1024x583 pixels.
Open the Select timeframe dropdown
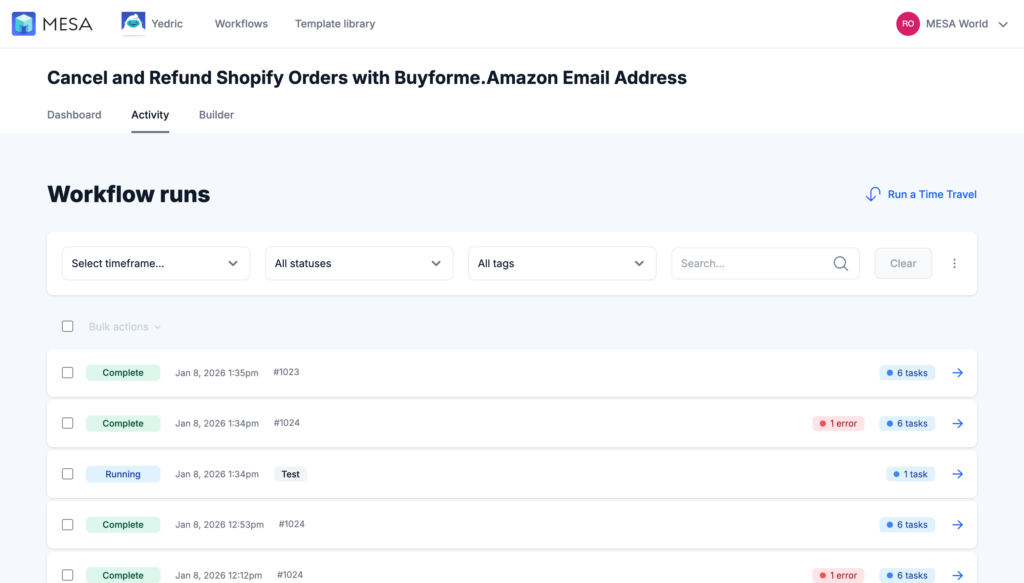coord(155,263)
